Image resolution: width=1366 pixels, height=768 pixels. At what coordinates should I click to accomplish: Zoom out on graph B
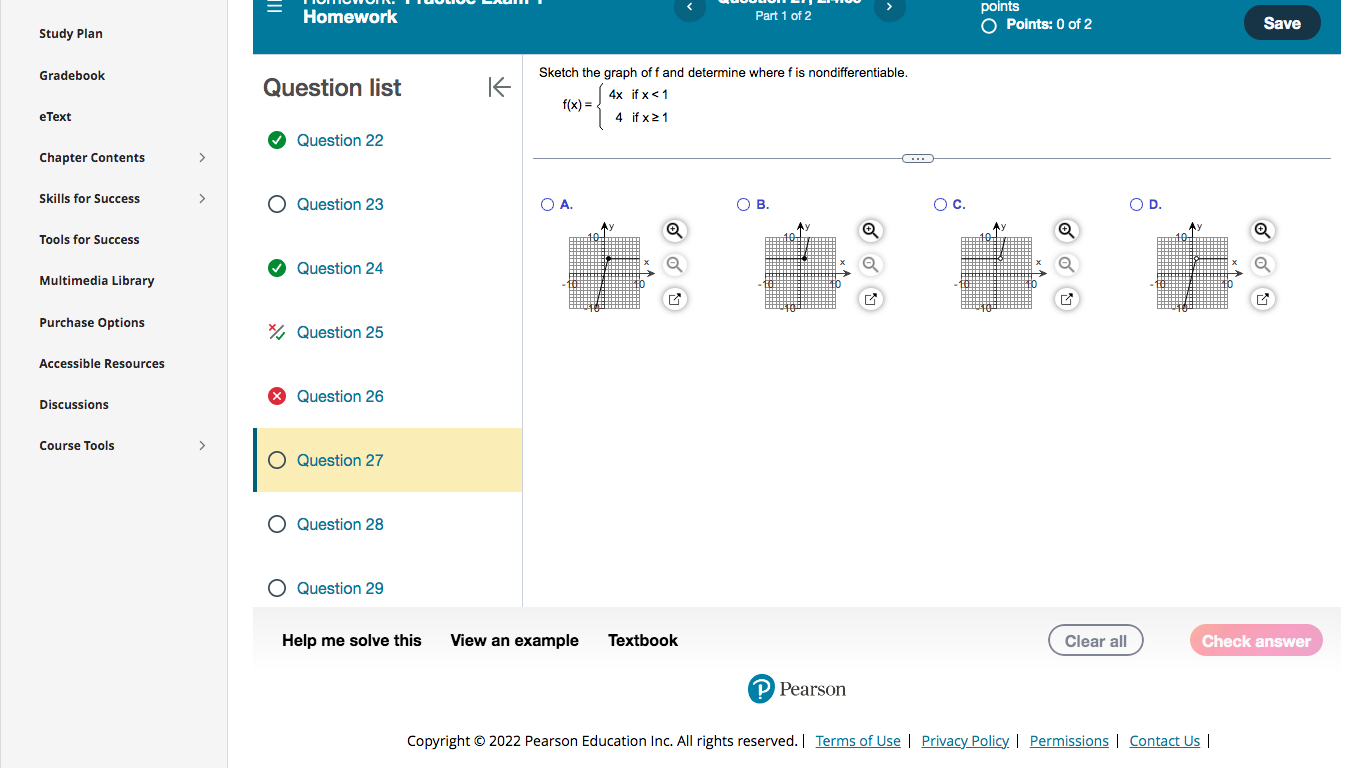coord(871,265)
